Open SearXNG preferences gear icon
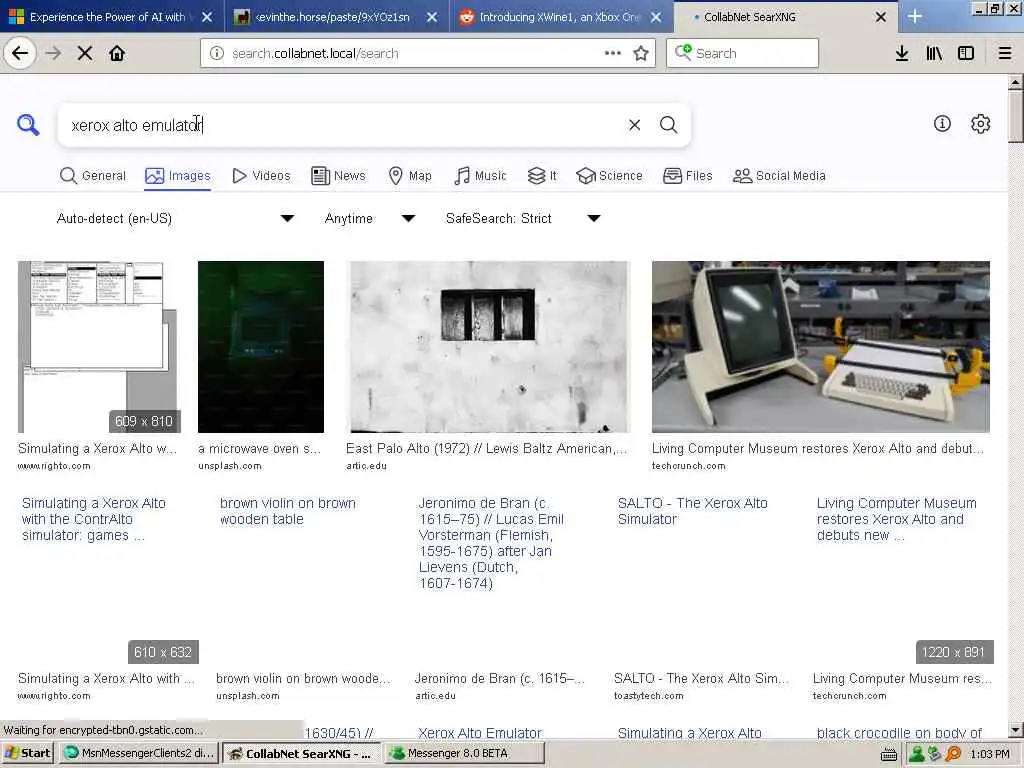Viewport: 1024px width, 768px height. (980, 123)
